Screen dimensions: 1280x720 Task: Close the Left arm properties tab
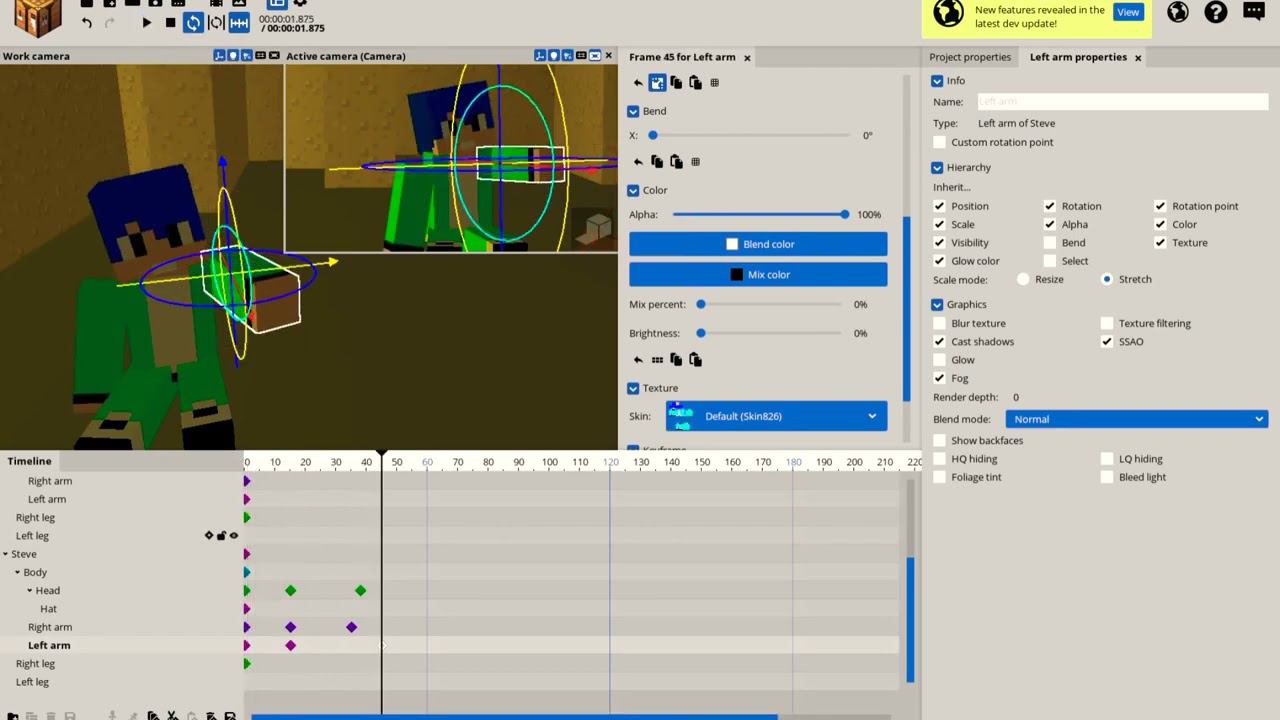[x=1138, y=57]
